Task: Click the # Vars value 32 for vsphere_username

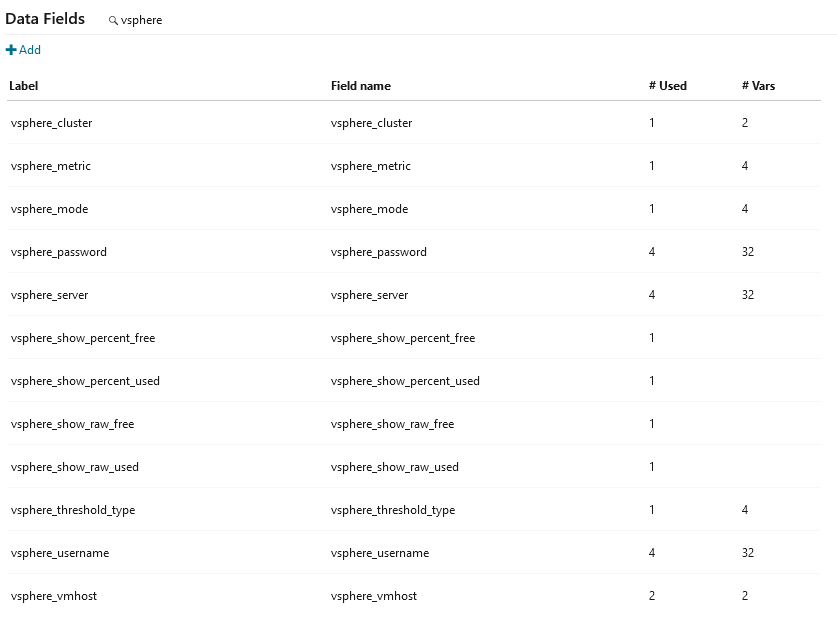Action: click(748, 553)
